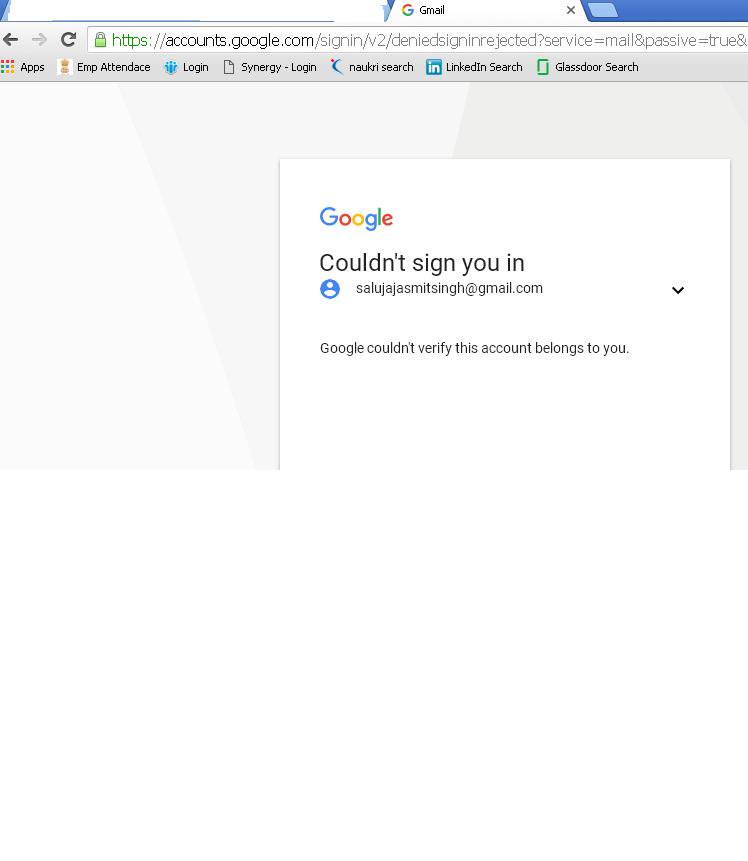748x861 pixels.
Task: Open the Apps bookmark
Action: 23,67
